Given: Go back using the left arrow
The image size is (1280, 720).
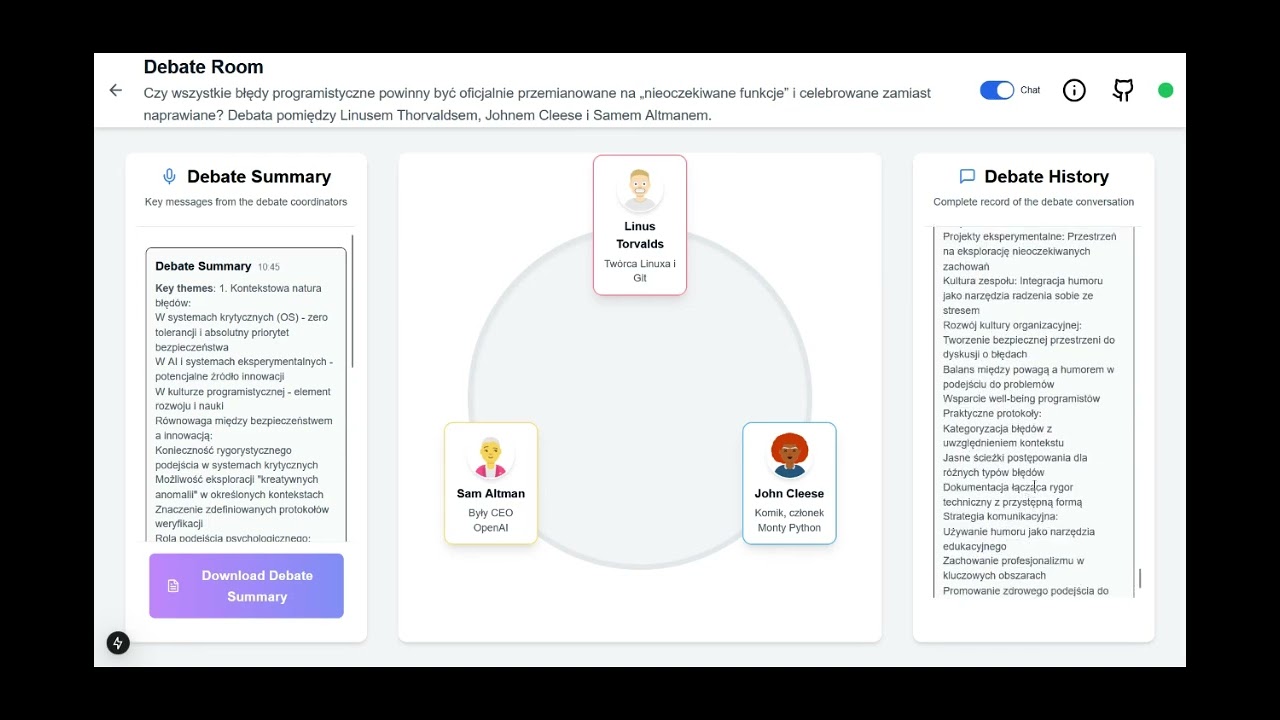Looking at the screenshot, I should pyautogui.click(x=116, y=90).
